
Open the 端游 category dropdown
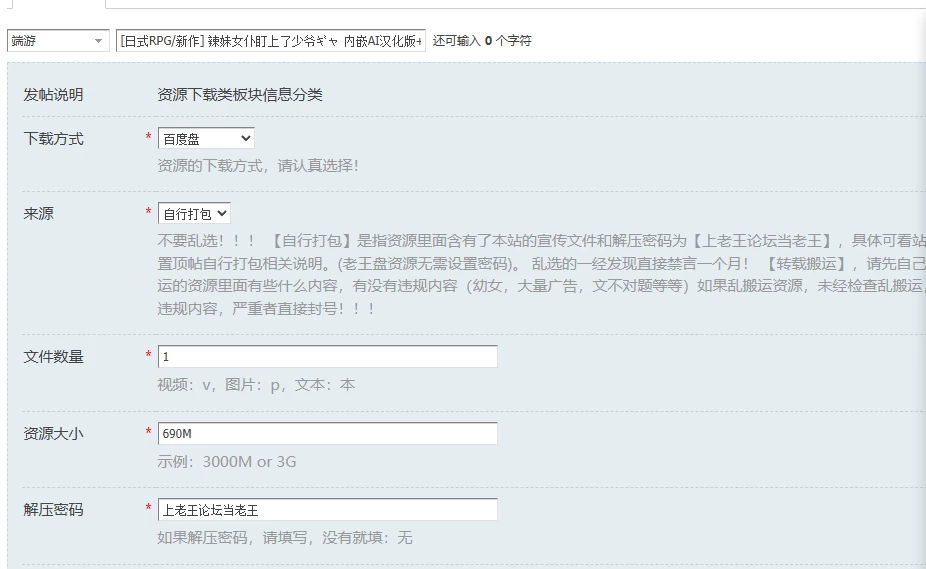58,41
